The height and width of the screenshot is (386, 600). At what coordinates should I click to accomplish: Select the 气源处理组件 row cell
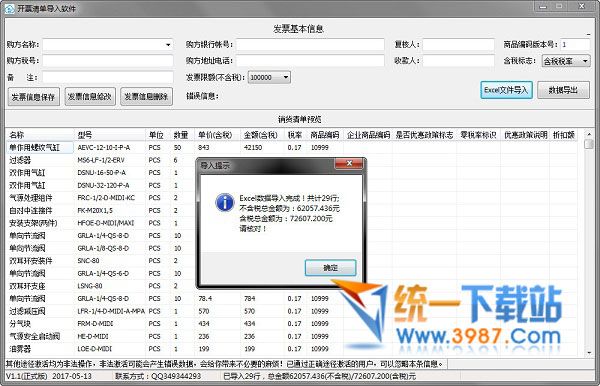pyautogui.click(x=40, y=198)
